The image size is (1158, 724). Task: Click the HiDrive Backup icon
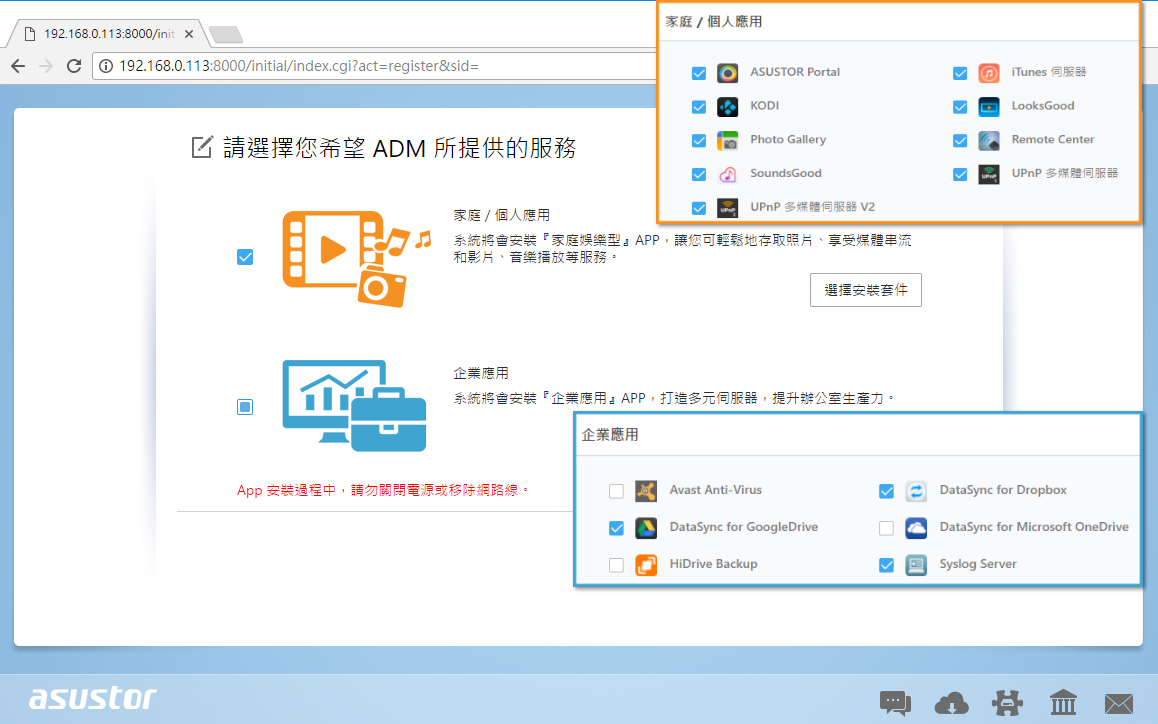pyautogui.click(x=646, y=564)
